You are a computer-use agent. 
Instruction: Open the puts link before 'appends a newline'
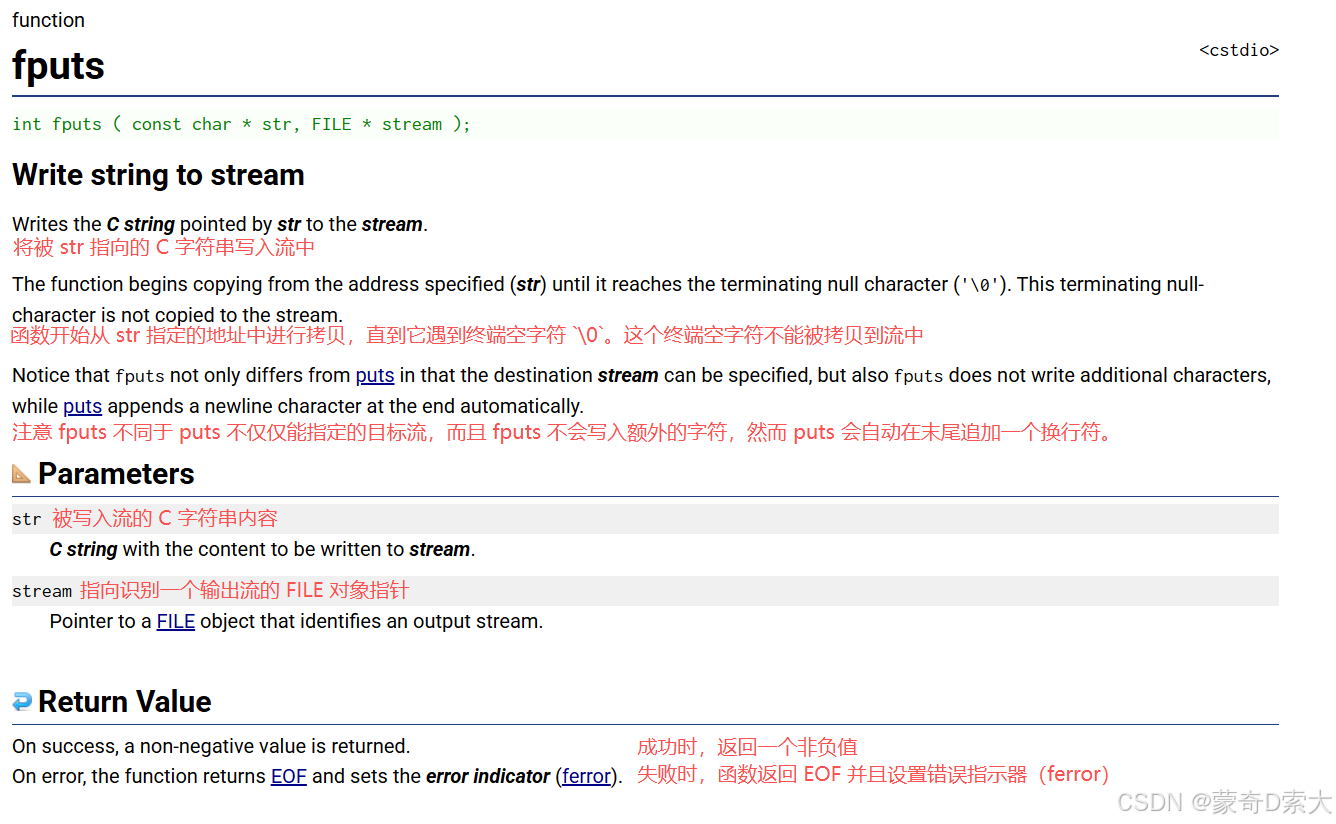coord(83,407)
